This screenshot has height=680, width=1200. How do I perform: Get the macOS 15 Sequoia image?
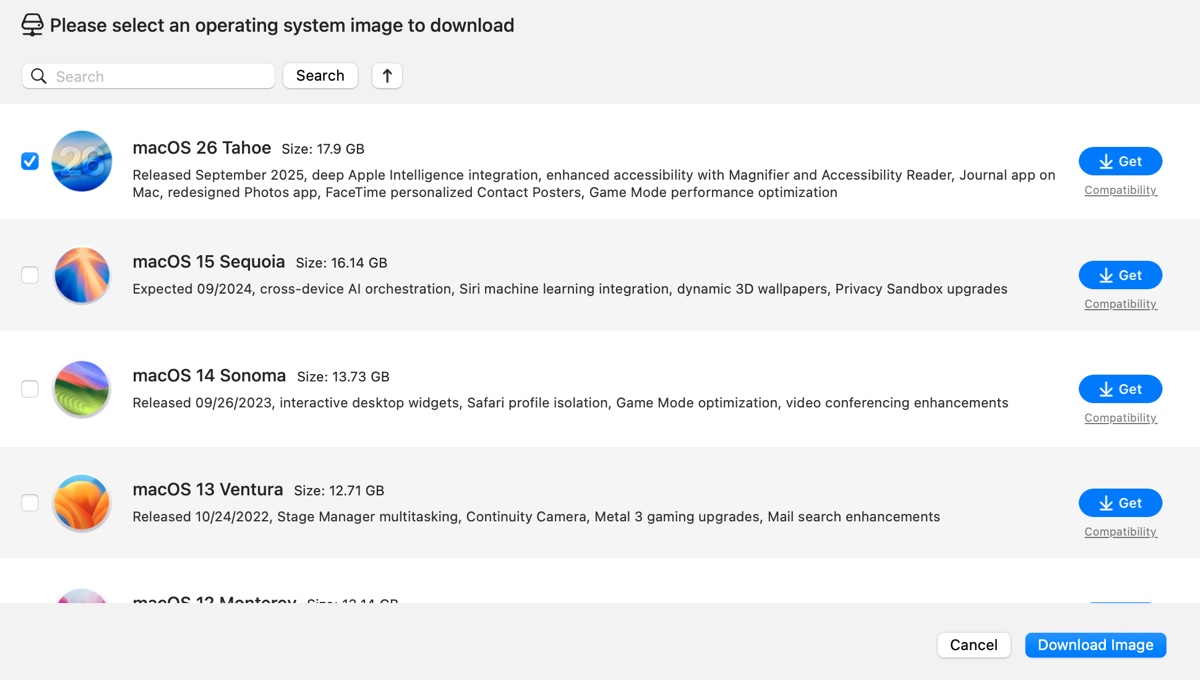click(1120, 275)
